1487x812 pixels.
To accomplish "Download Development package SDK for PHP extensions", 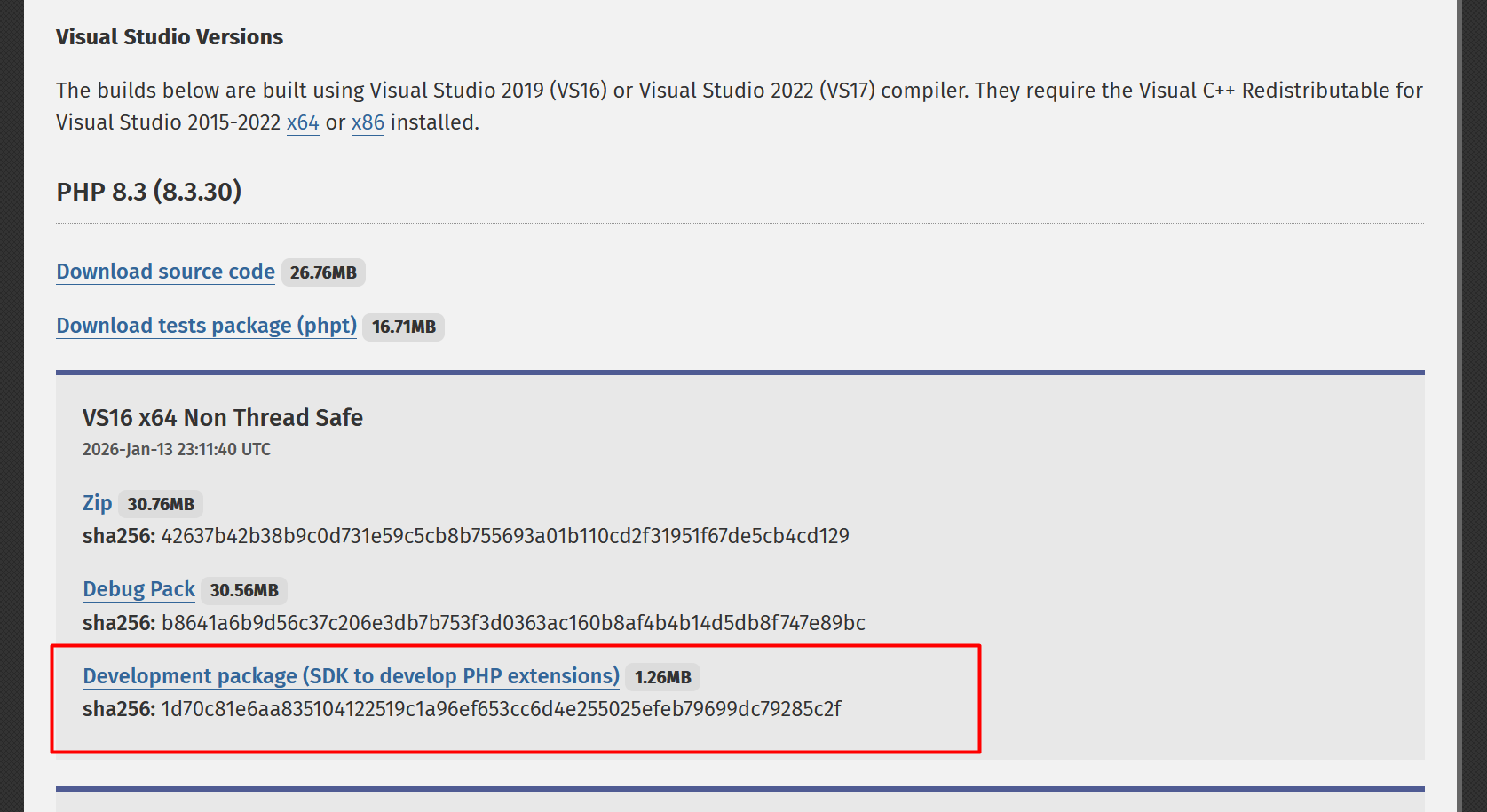I will click(352, 676).
